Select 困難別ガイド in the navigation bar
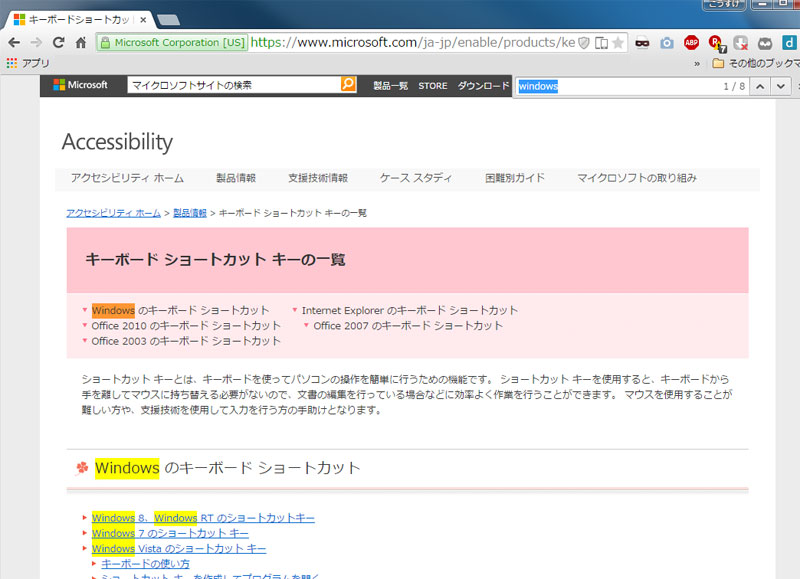 (x=515, y=178)
